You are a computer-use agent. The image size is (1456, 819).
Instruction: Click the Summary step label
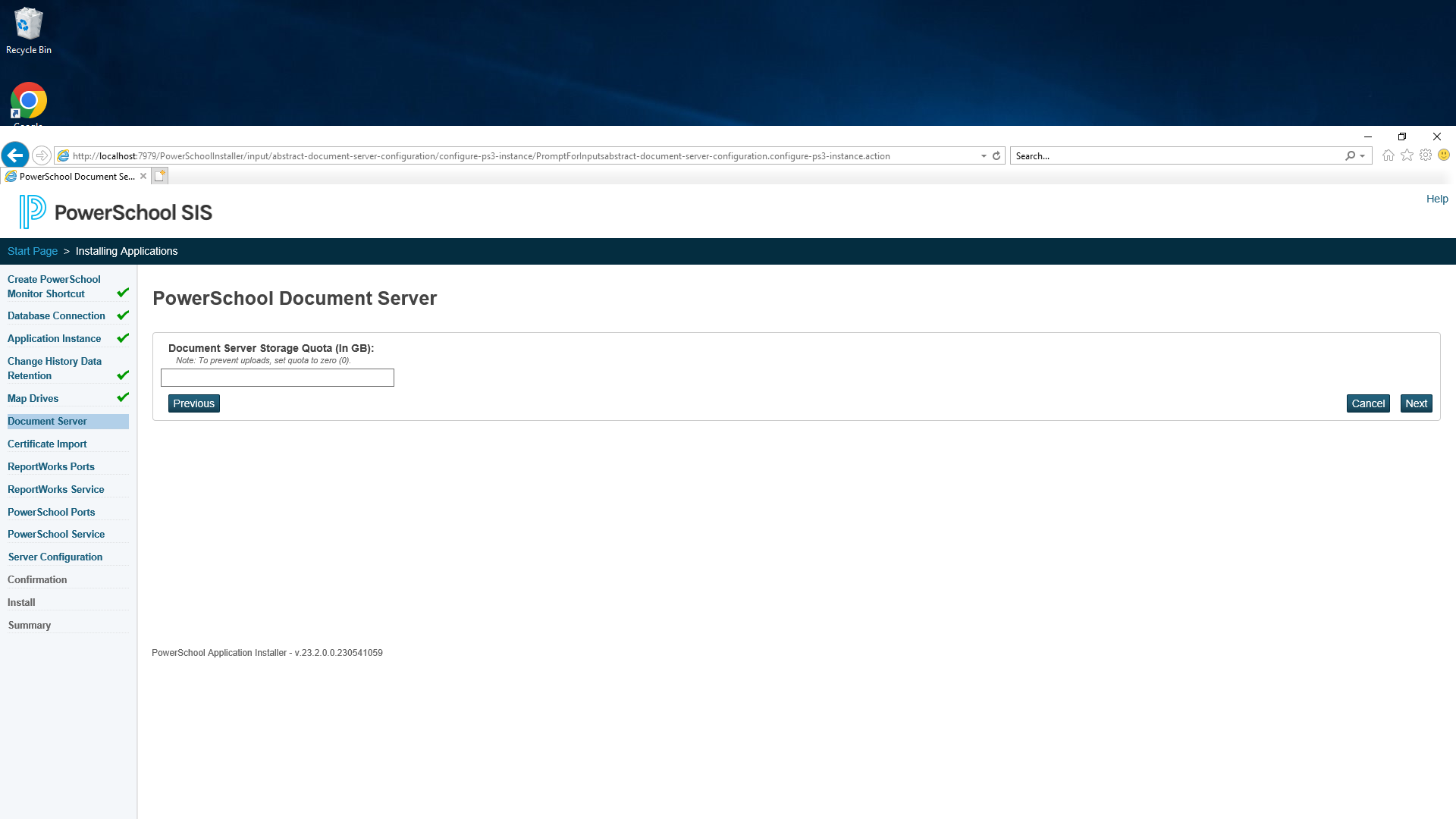click(30, 625)
